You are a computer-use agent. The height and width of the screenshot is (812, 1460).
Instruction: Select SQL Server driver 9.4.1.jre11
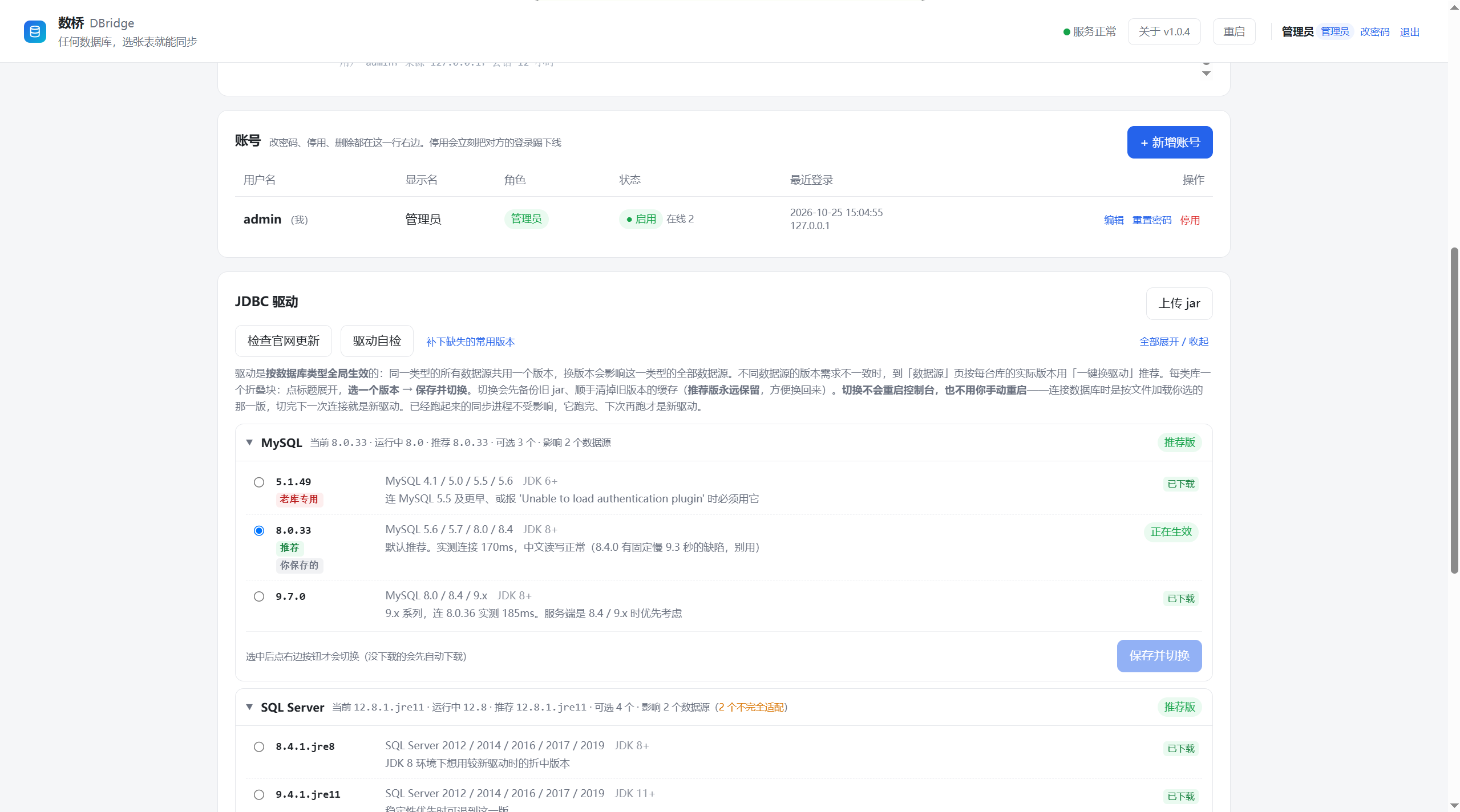click(259, 795)
